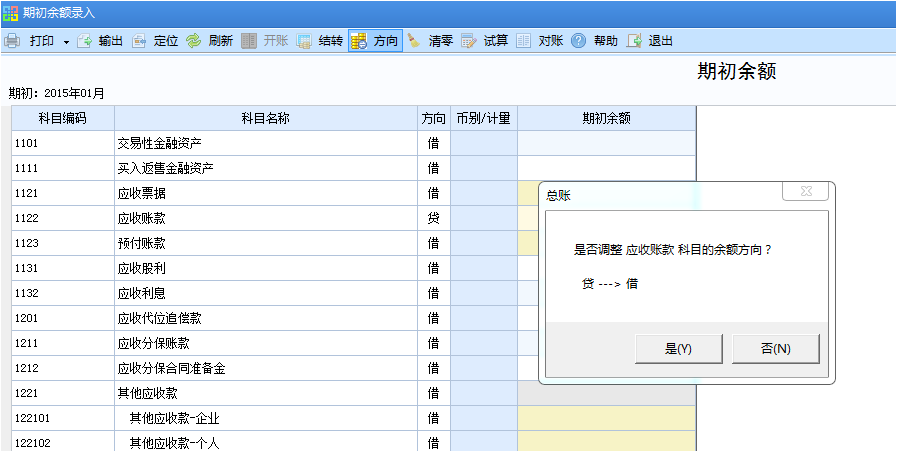Click the 期初: 2015年01月 period label
Screen dimensions: 897x452
pyautogui.click(x=57, y=94)
